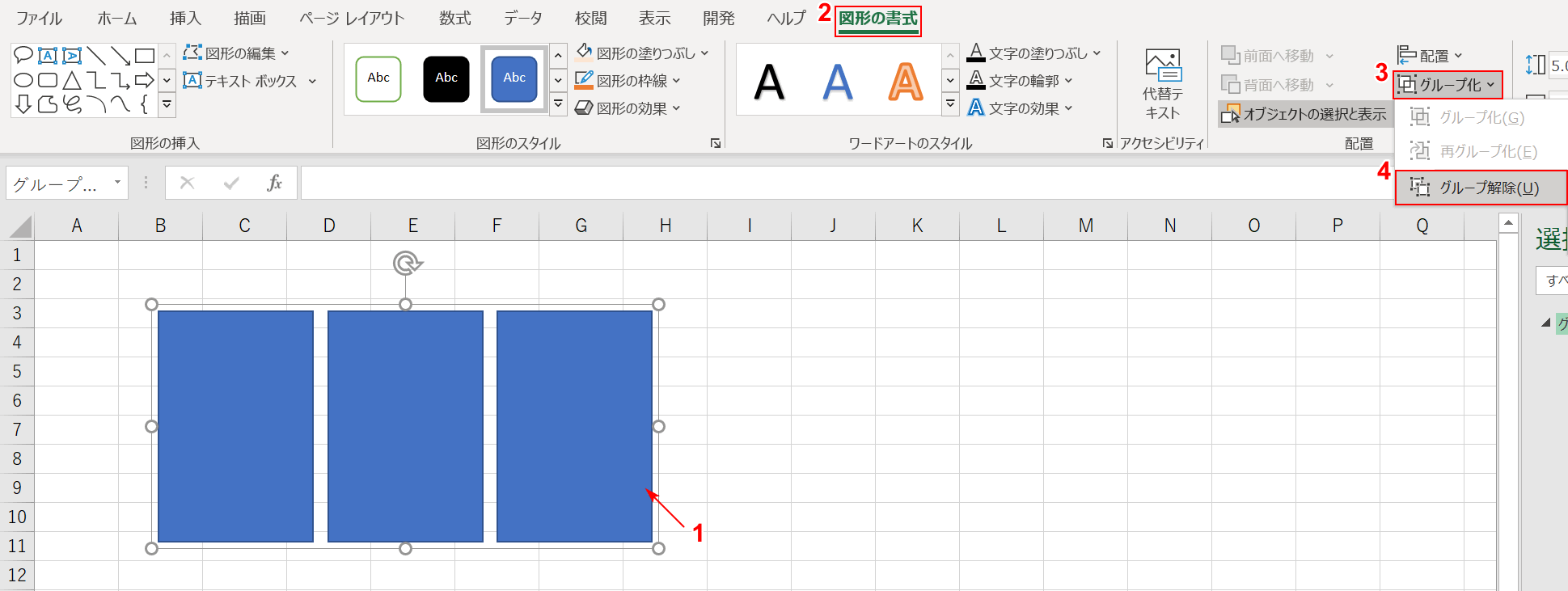1568x591 pixels.
Task: Select the elbow arrow connector shape
Action: [x=120, y=80]
